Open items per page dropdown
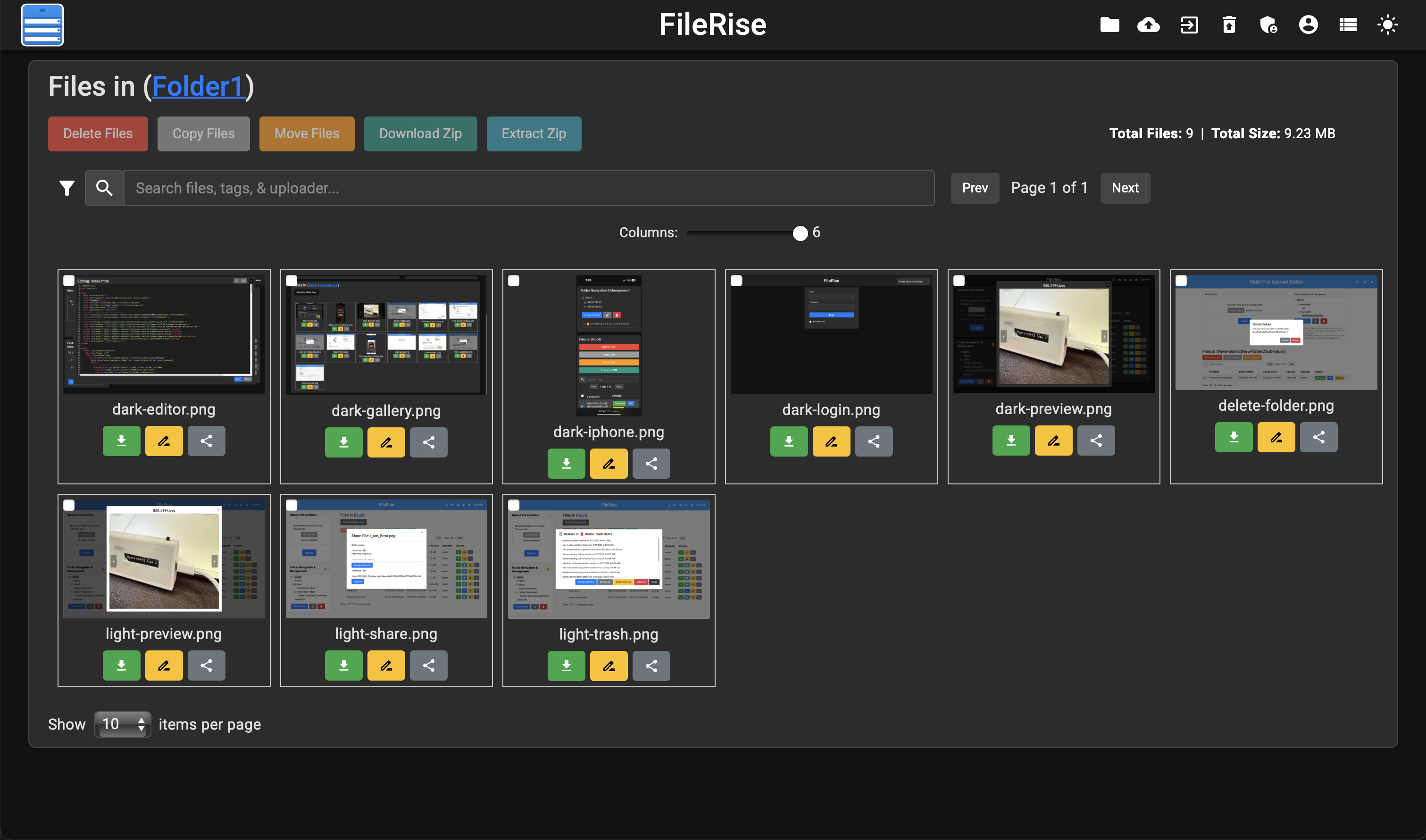Image resolution: width=1426 pixels, height=840 pixels. click(122, 724)
